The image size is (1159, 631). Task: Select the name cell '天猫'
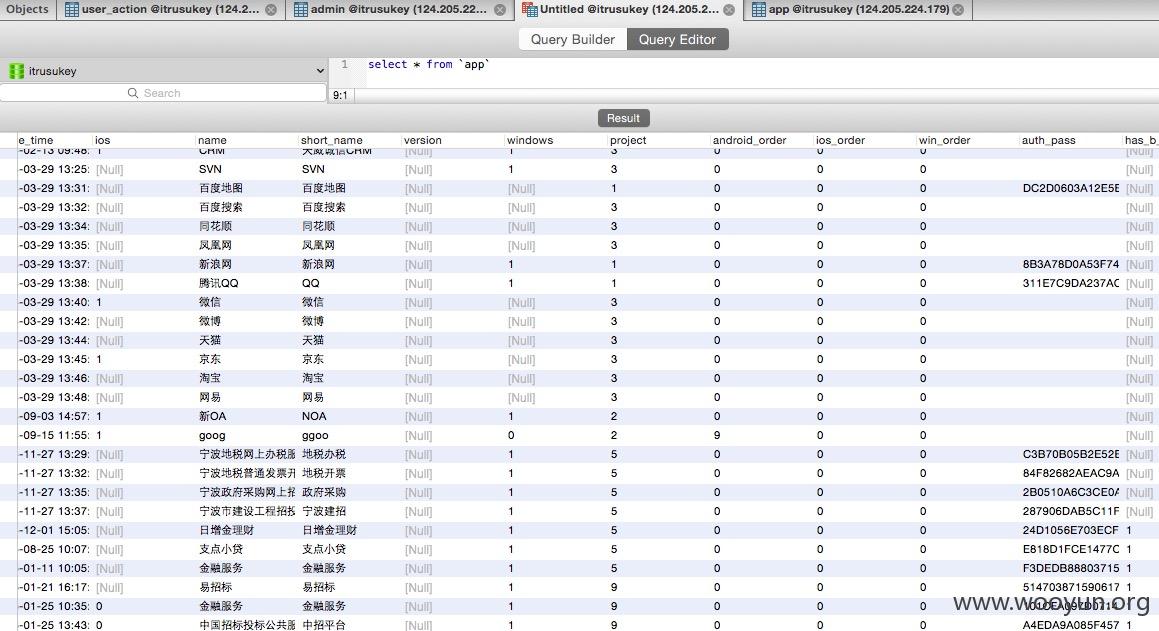[x=209, y=341]
